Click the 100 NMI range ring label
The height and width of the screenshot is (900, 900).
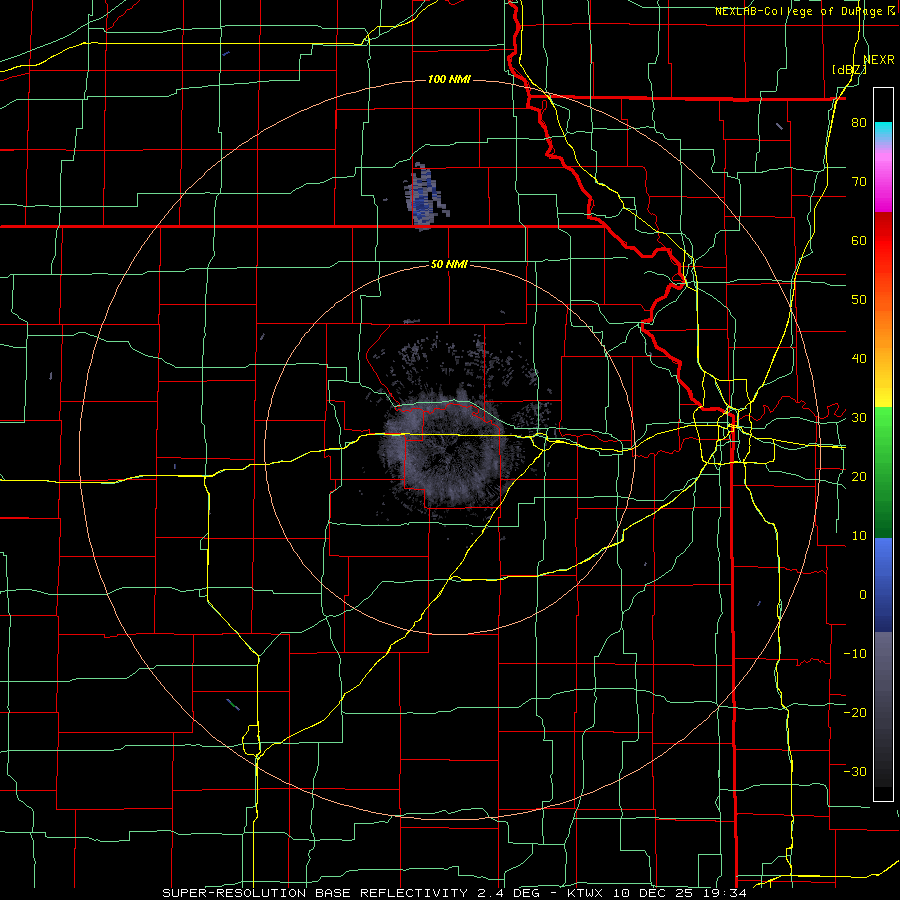[449, 79]
